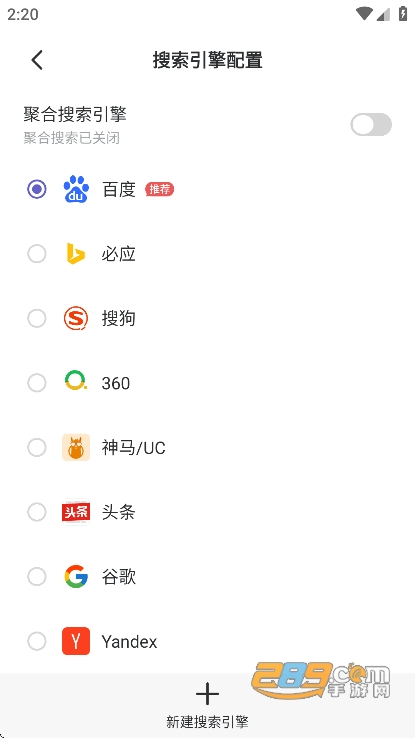Tap the 神马/UC list entry text

[x=134, y=448]
